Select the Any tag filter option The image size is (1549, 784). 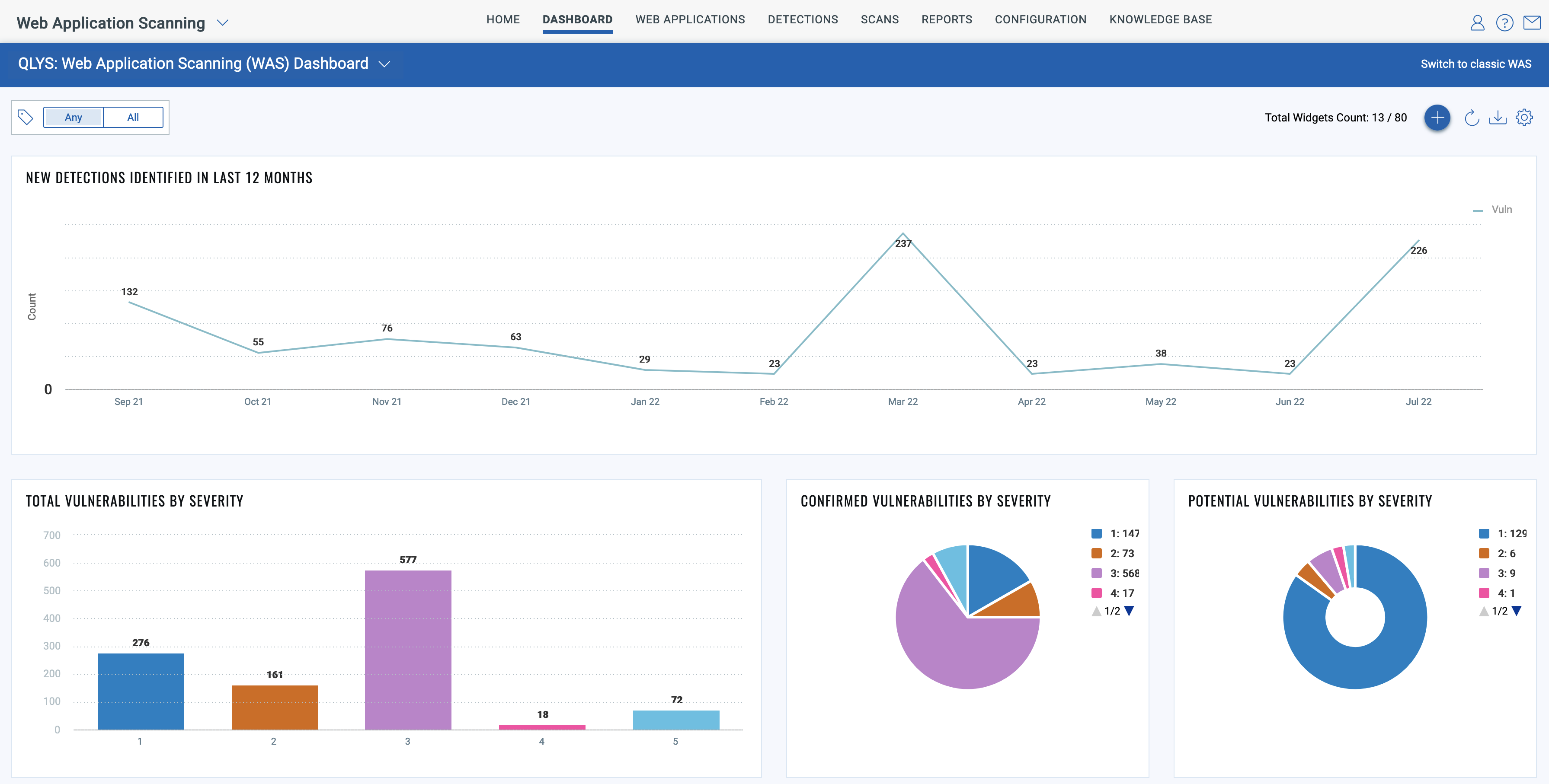click(x=74, y=117)
